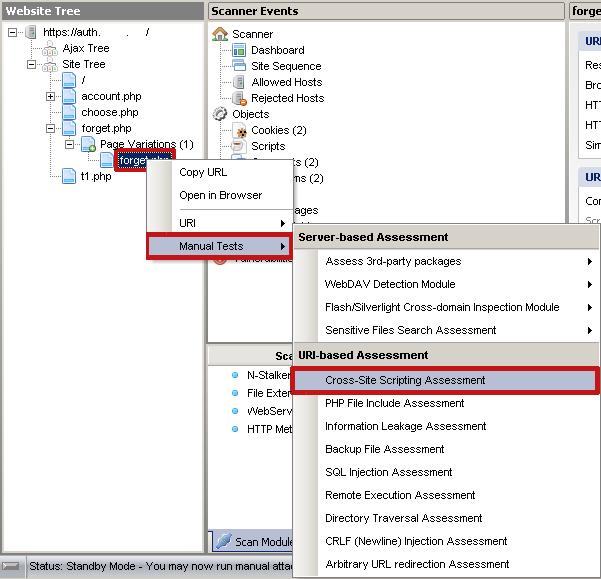The image size is (601, 579).
Task: Open the Rejected Hosts entry
Action: coord(287,98)
